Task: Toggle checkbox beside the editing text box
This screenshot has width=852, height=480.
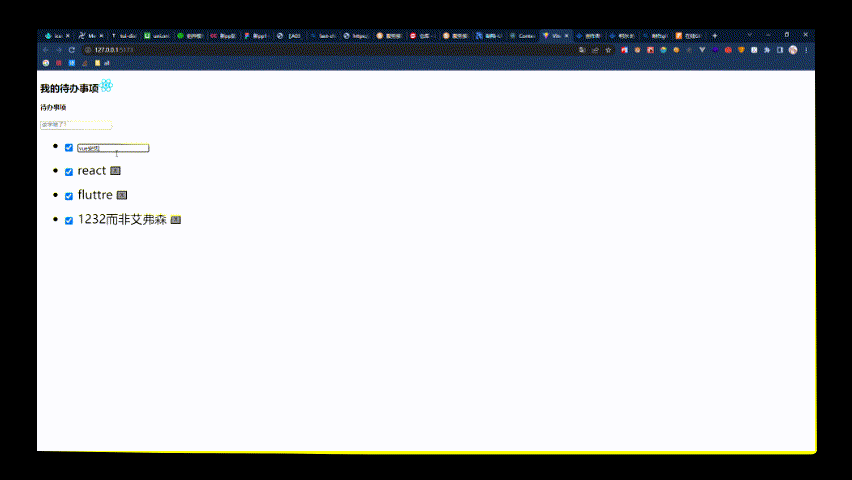Action: tap(68, 148)
